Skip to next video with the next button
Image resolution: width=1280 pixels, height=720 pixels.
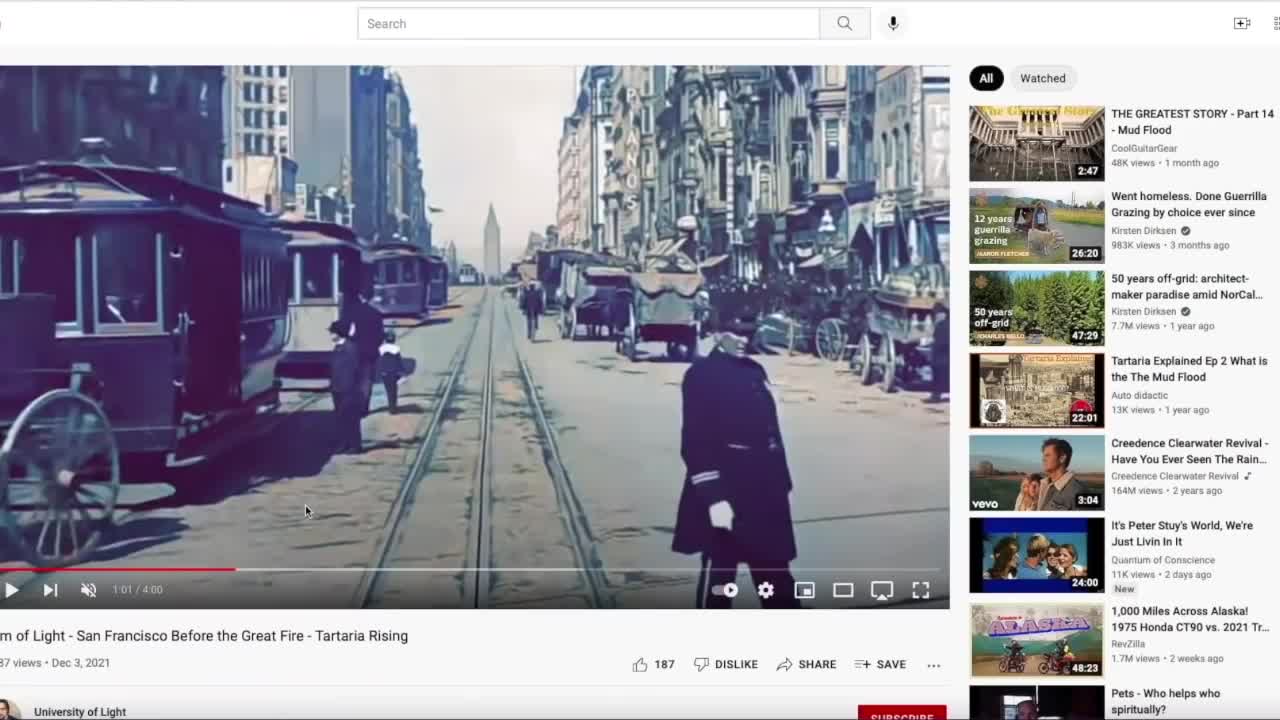(x=50, y=590)
